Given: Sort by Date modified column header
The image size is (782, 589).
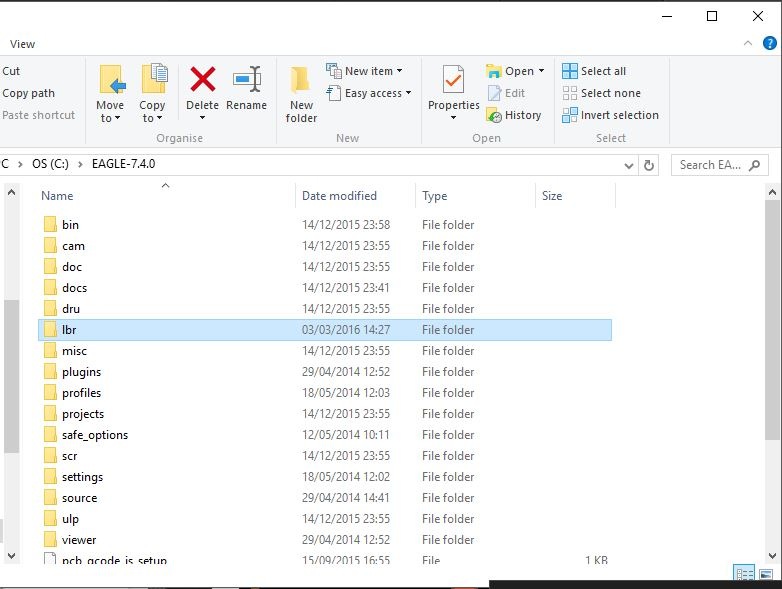Looking at the screenshot, I should (339, 196).
